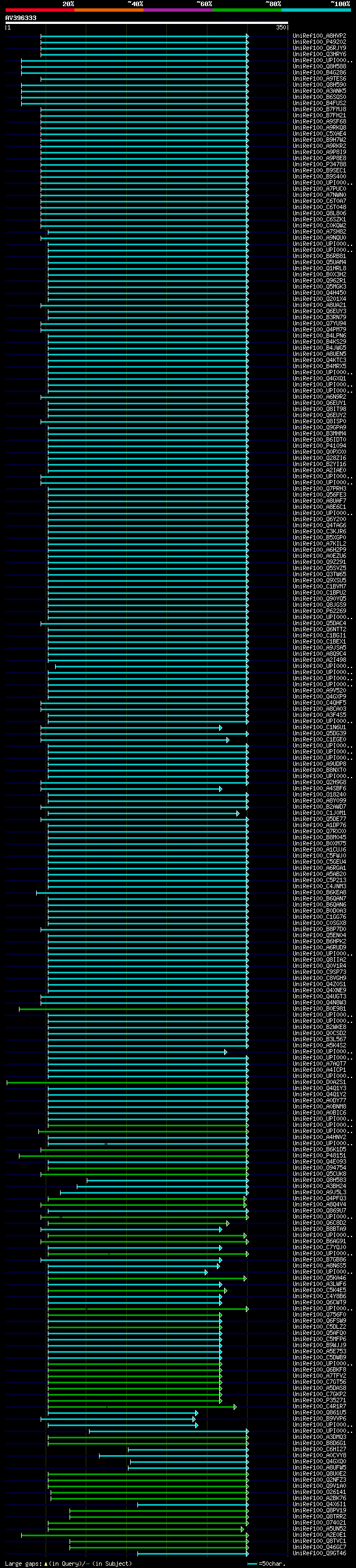Open hit UniRef100_Q6RJY9
356x1568 pixels.
(319, 48)
